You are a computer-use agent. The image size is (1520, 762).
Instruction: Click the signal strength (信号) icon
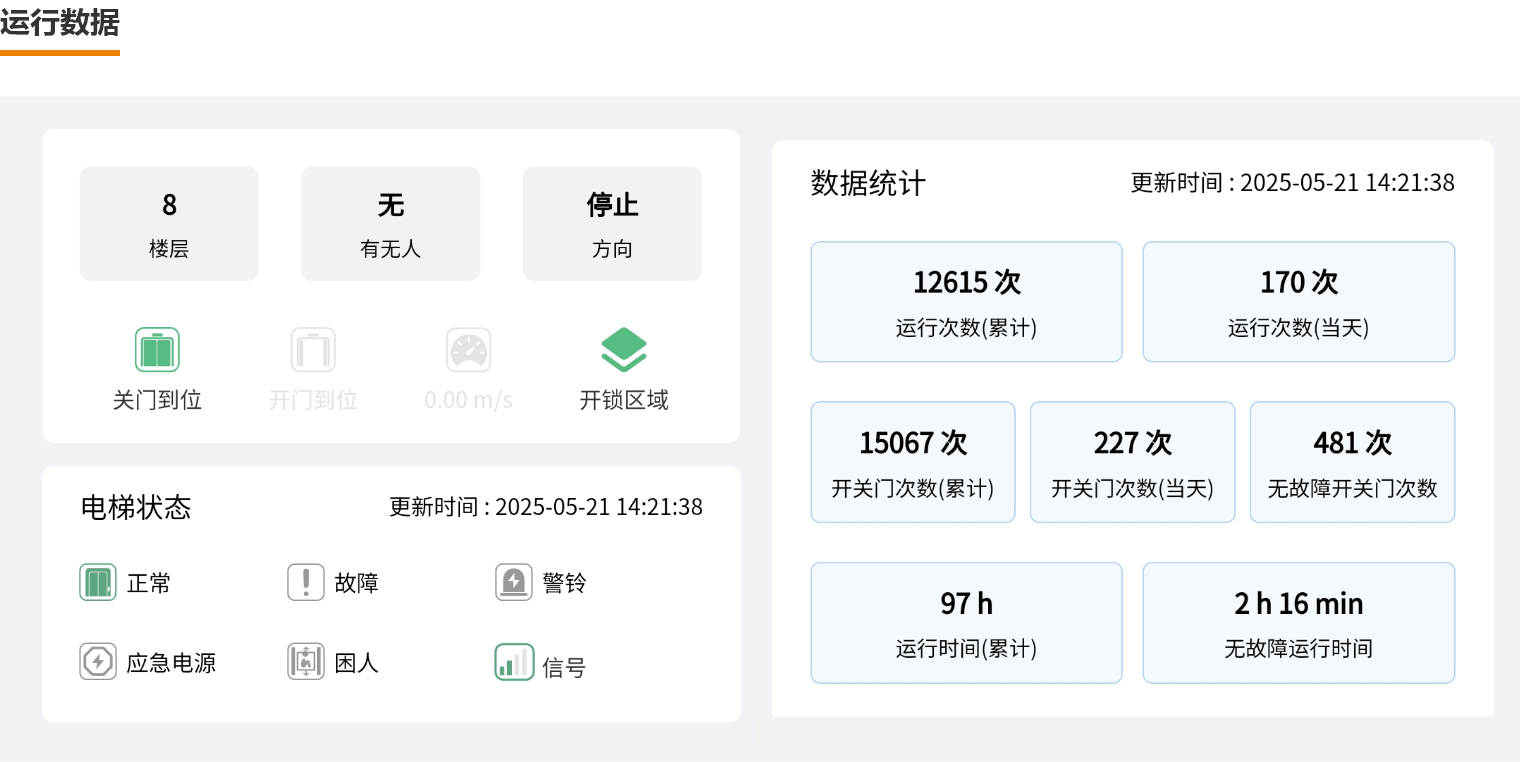[514, 662]
